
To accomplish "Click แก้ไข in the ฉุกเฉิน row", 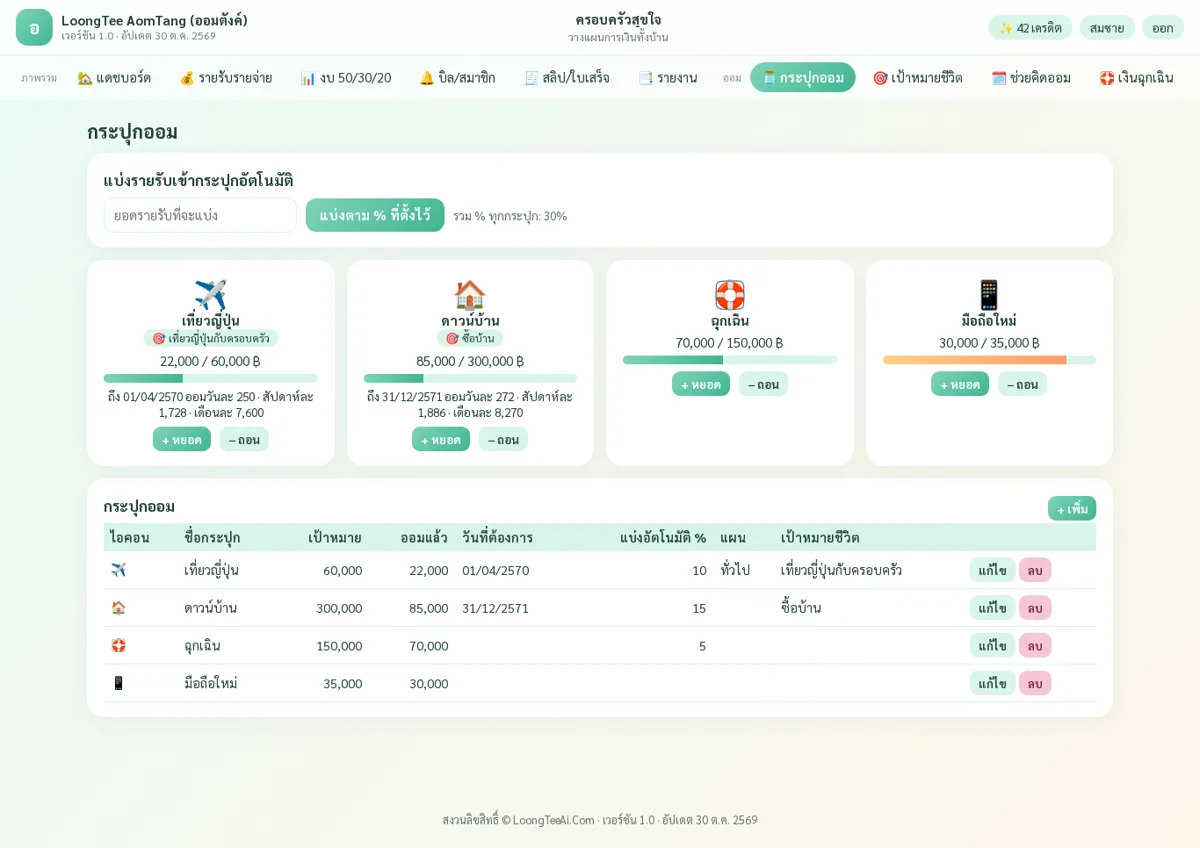I will [992, 646].
